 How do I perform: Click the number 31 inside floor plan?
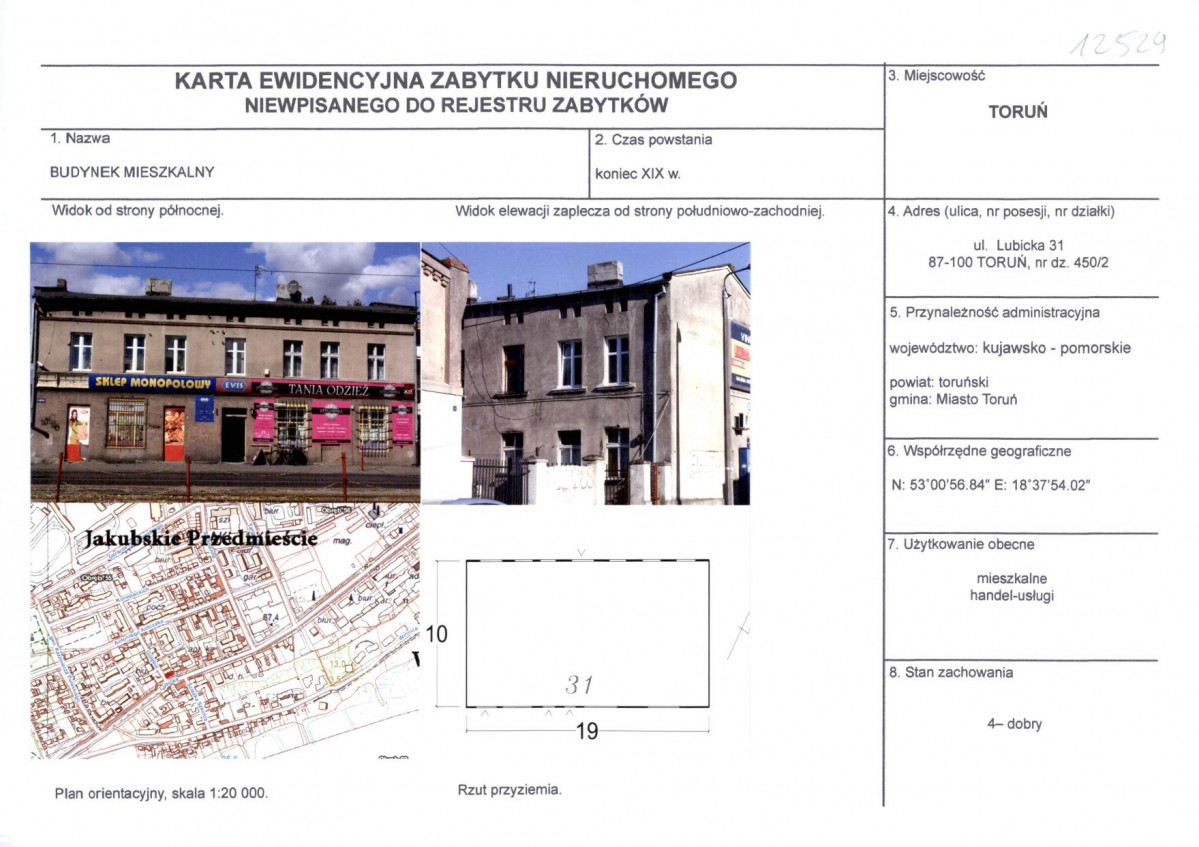pyautogui.click(x=579, y=684)
